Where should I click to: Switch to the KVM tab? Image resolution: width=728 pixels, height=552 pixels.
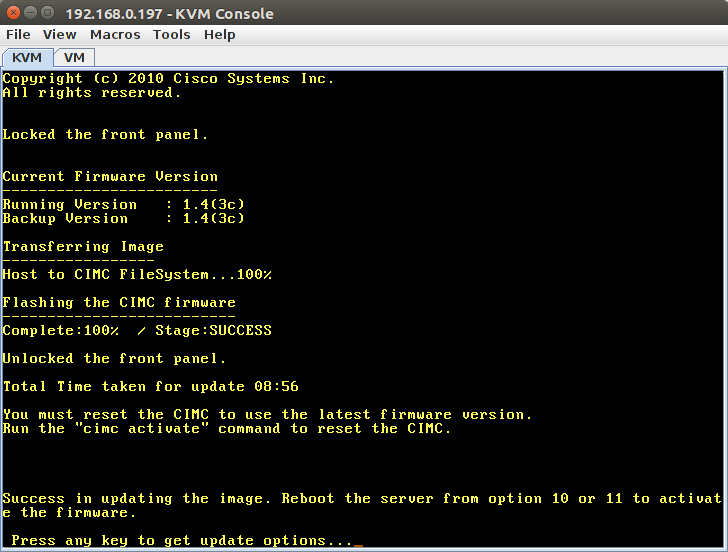pyautogui.click(x=27, y=58)
